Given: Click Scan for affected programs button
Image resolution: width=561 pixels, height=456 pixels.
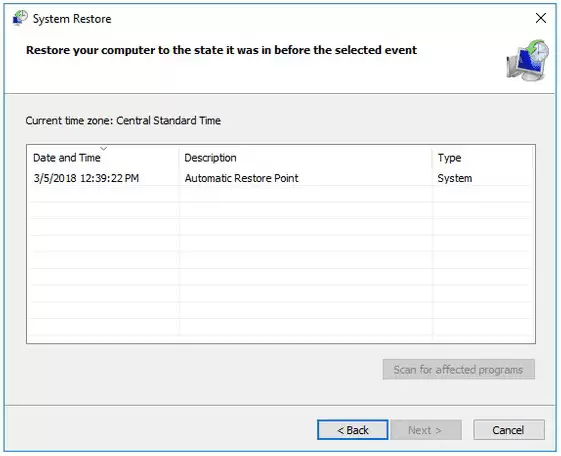Looking at the screenshot, I should (x=458, y=369).
